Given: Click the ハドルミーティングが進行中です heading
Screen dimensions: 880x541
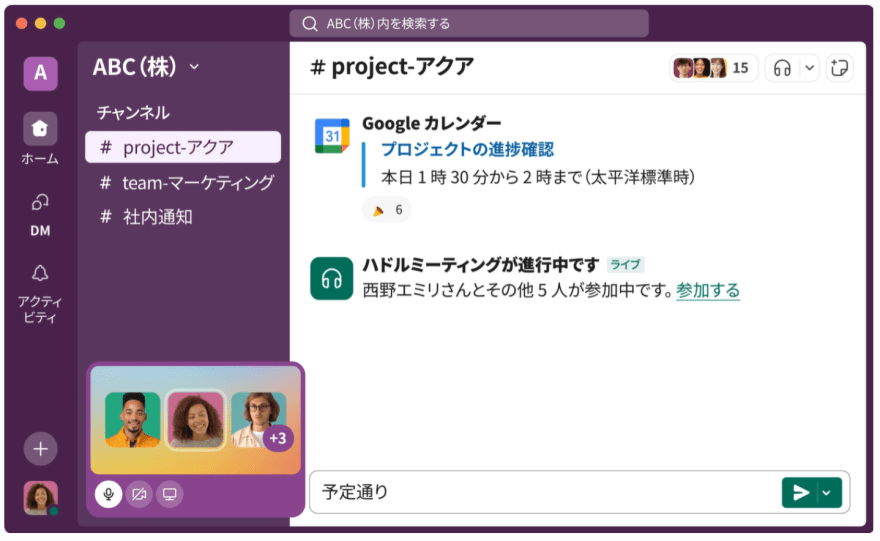Looking at the screenshot, I should 480,264.
